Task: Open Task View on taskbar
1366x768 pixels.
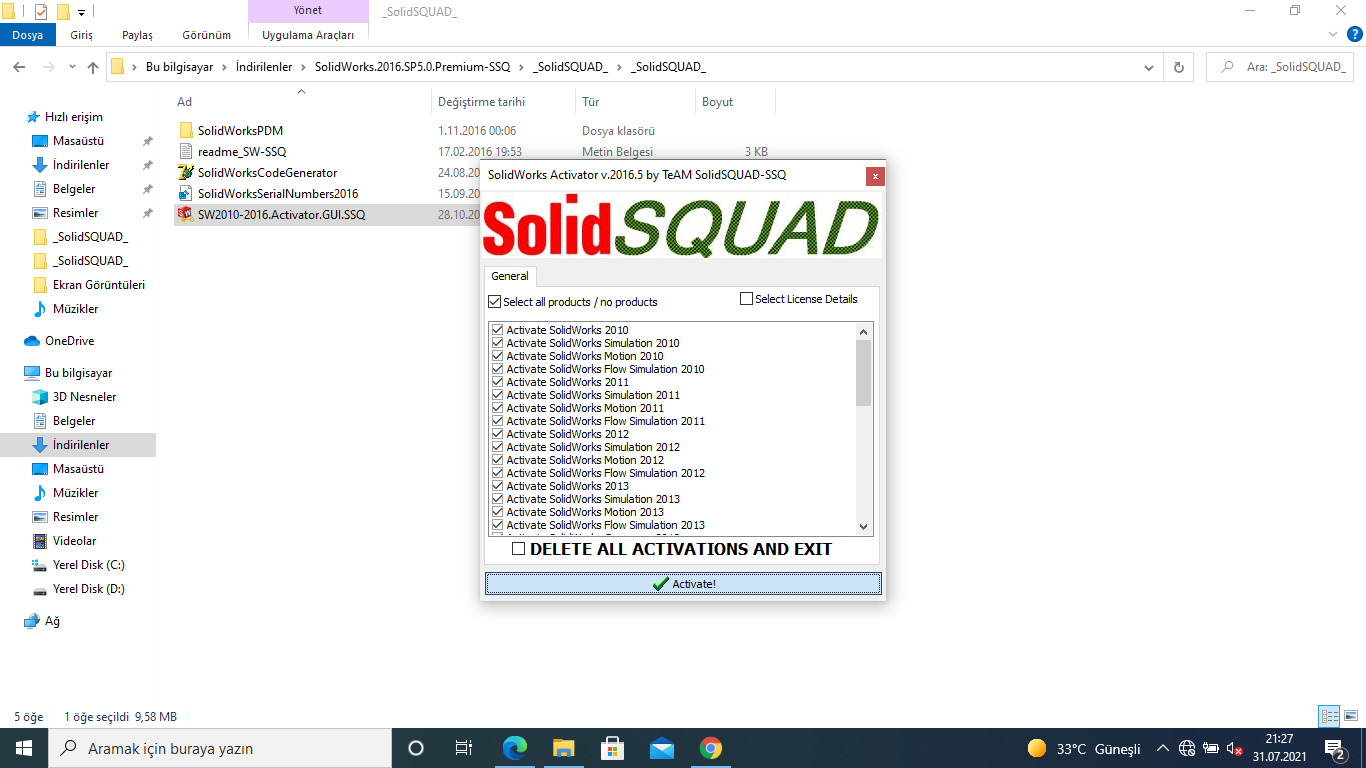Action: [x=464, y=748]
